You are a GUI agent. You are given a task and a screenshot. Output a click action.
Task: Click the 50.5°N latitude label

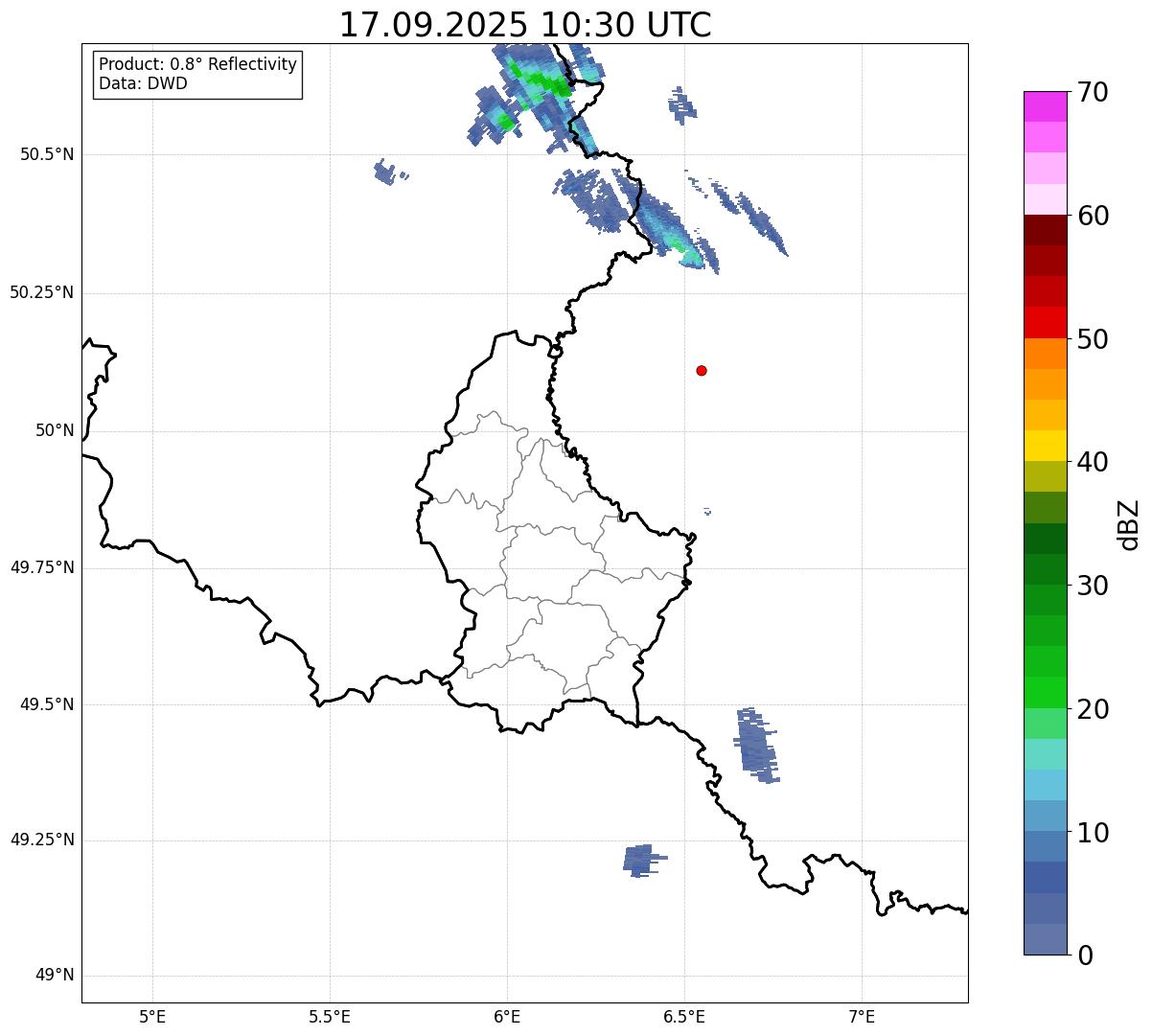(x=47, y=154)
